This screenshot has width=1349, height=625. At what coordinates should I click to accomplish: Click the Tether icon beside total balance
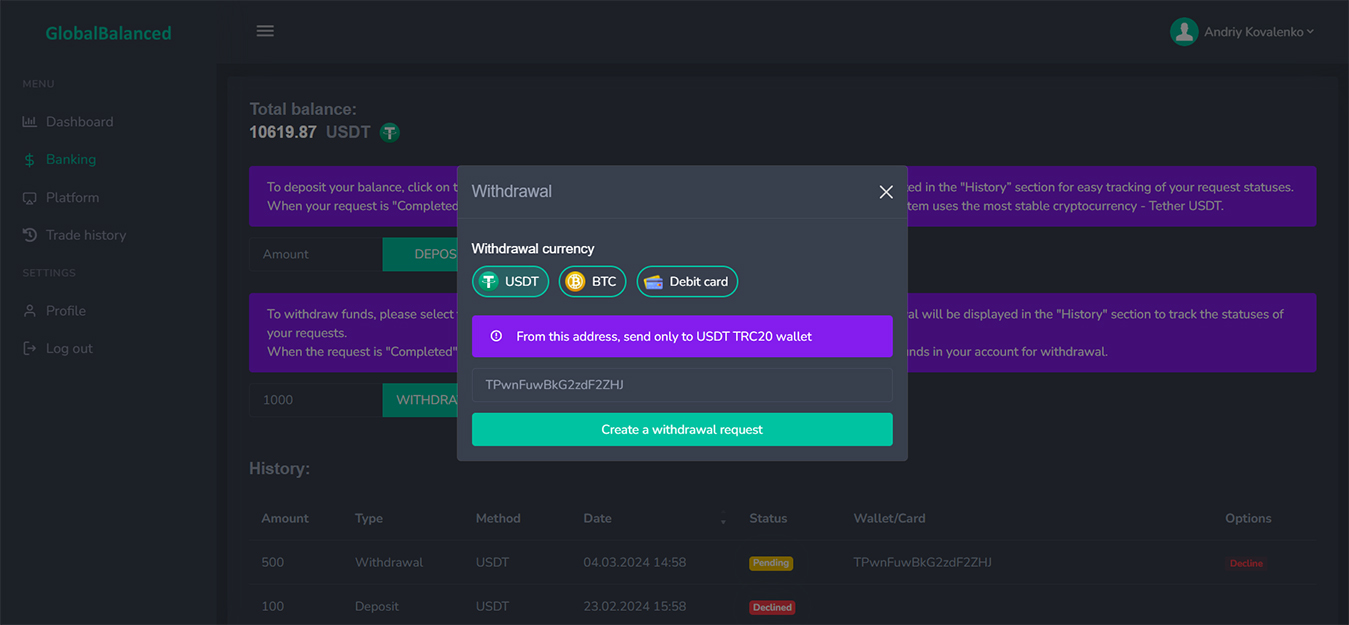coord(390,132)
